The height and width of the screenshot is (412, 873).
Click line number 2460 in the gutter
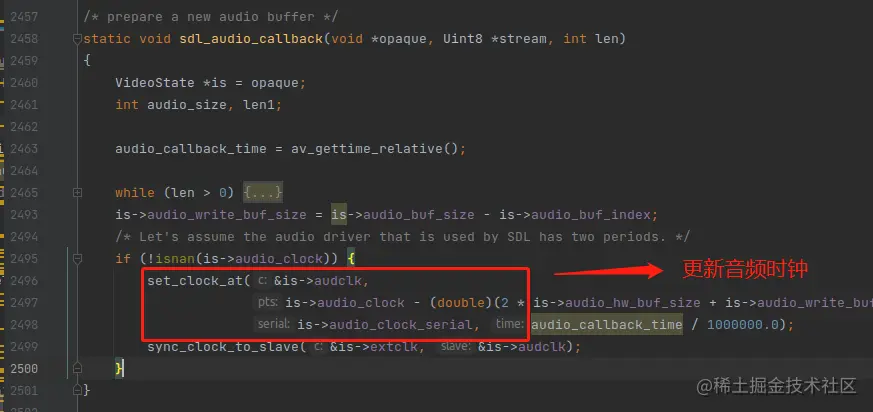tap(24, 83)
